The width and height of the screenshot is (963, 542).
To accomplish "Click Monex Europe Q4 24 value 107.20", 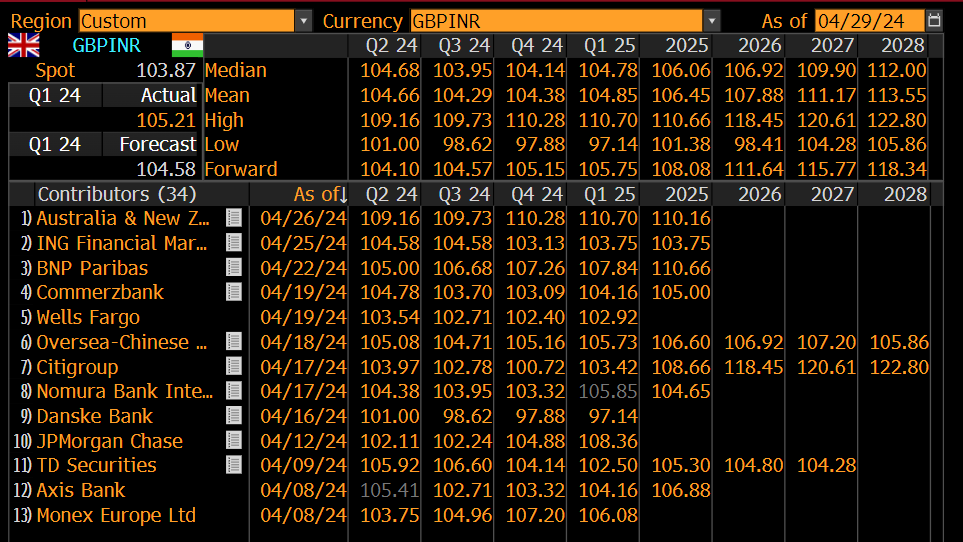I will [535, 515].
